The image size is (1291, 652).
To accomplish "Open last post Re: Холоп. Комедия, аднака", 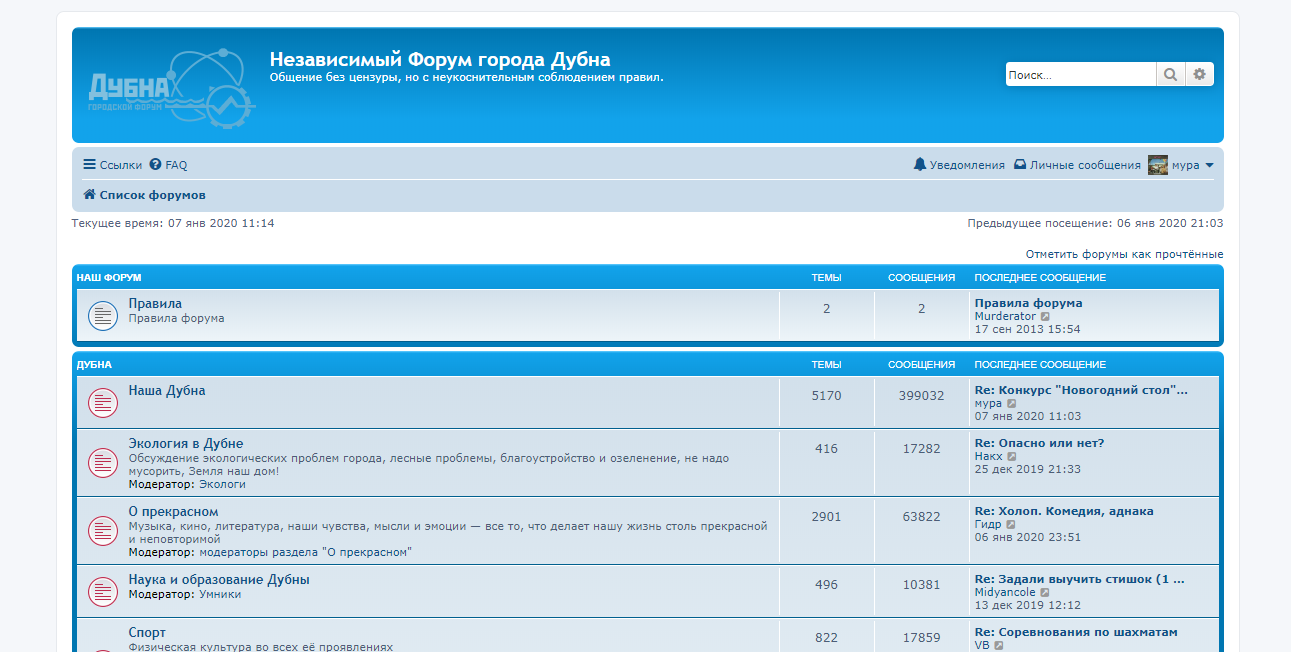I will coord(1064,511).
